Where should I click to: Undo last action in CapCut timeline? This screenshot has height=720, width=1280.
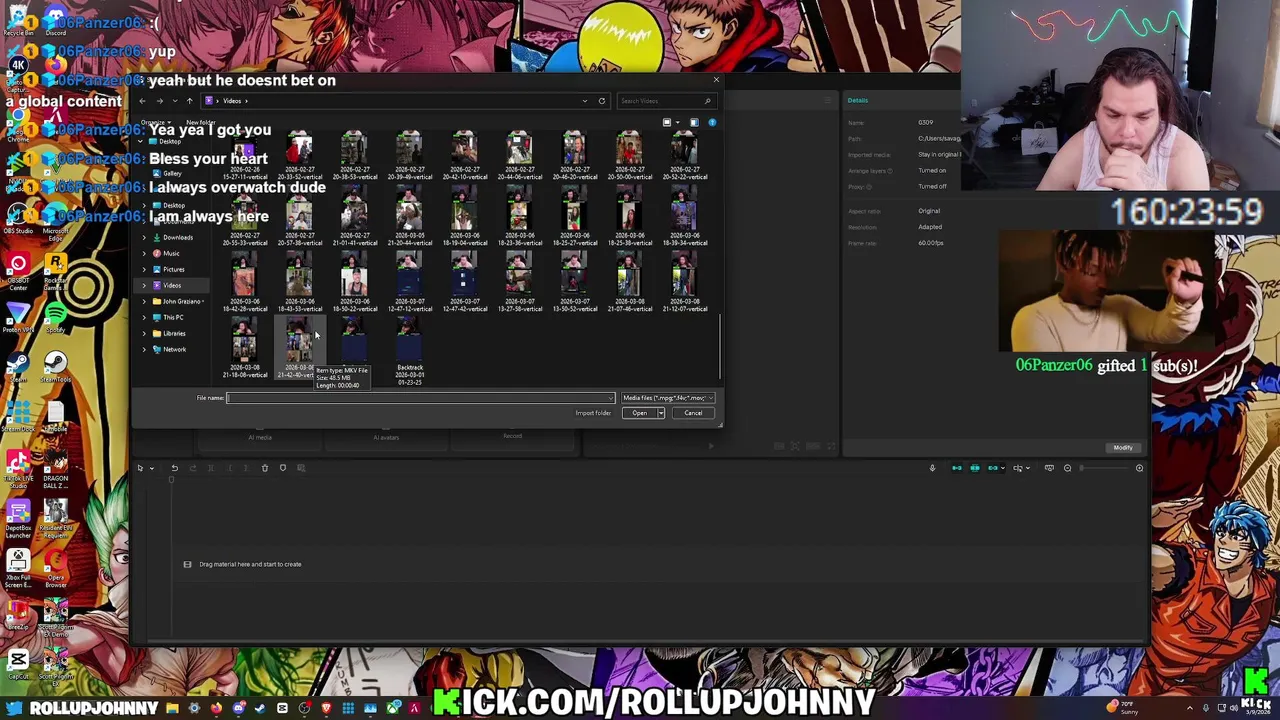tap(174, 468)
